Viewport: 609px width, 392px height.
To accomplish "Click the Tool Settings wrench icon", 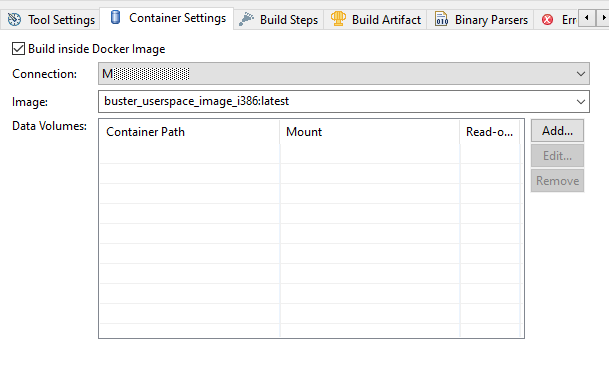I will (14, 19).
